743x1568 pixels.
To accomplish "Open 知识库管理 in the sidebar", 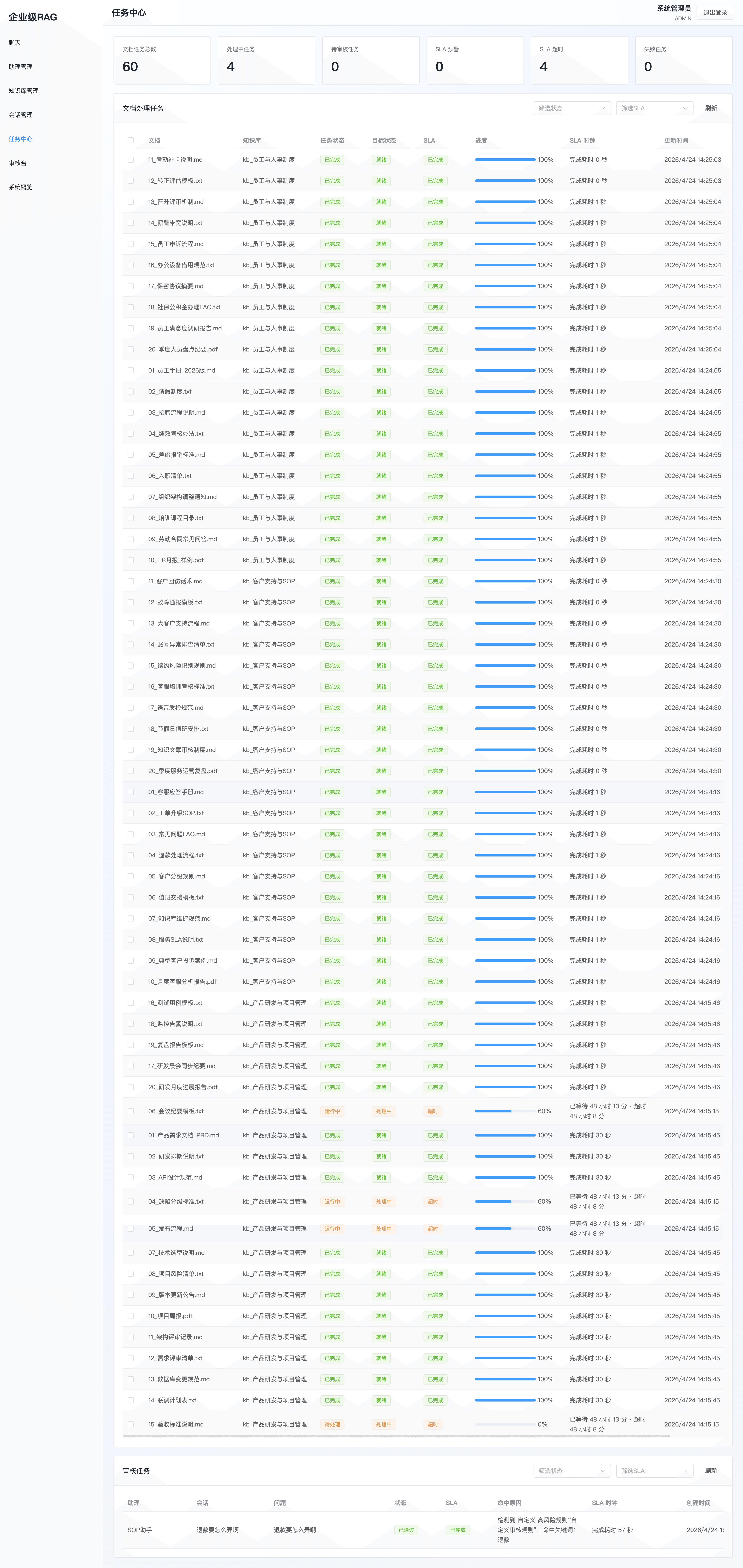I will point(24,91).
